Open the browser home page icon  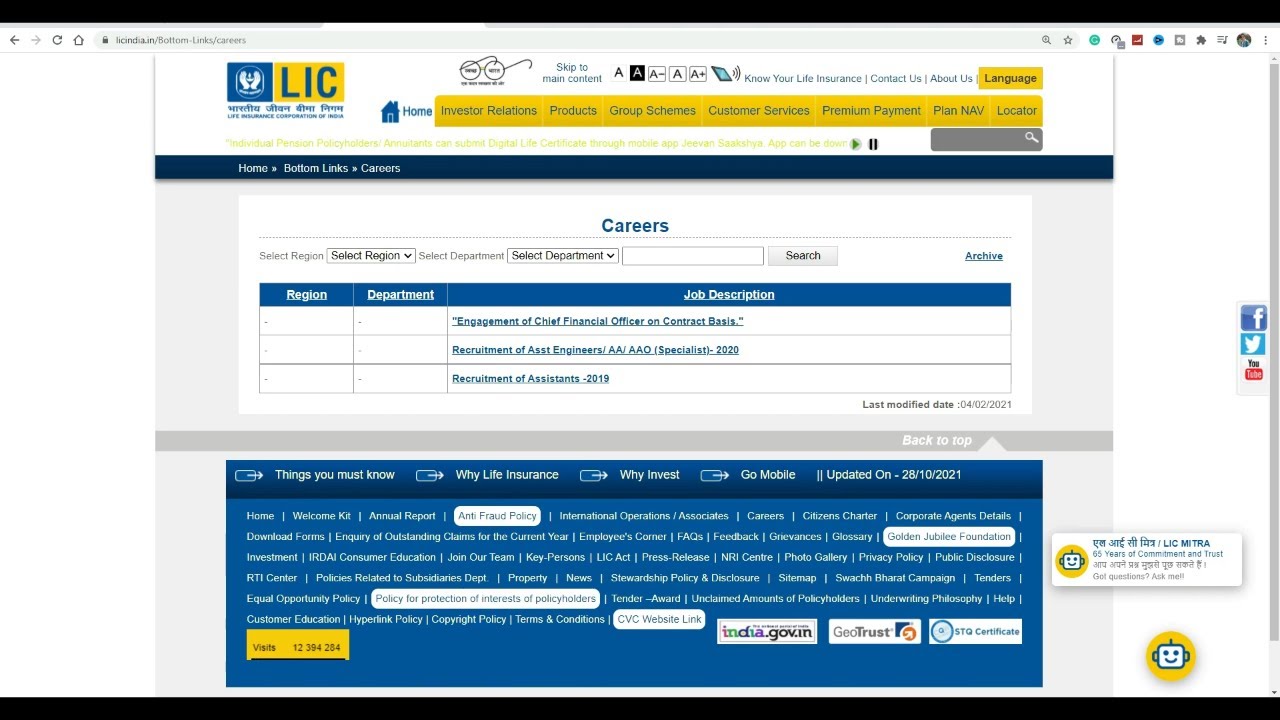click(79, 40)
